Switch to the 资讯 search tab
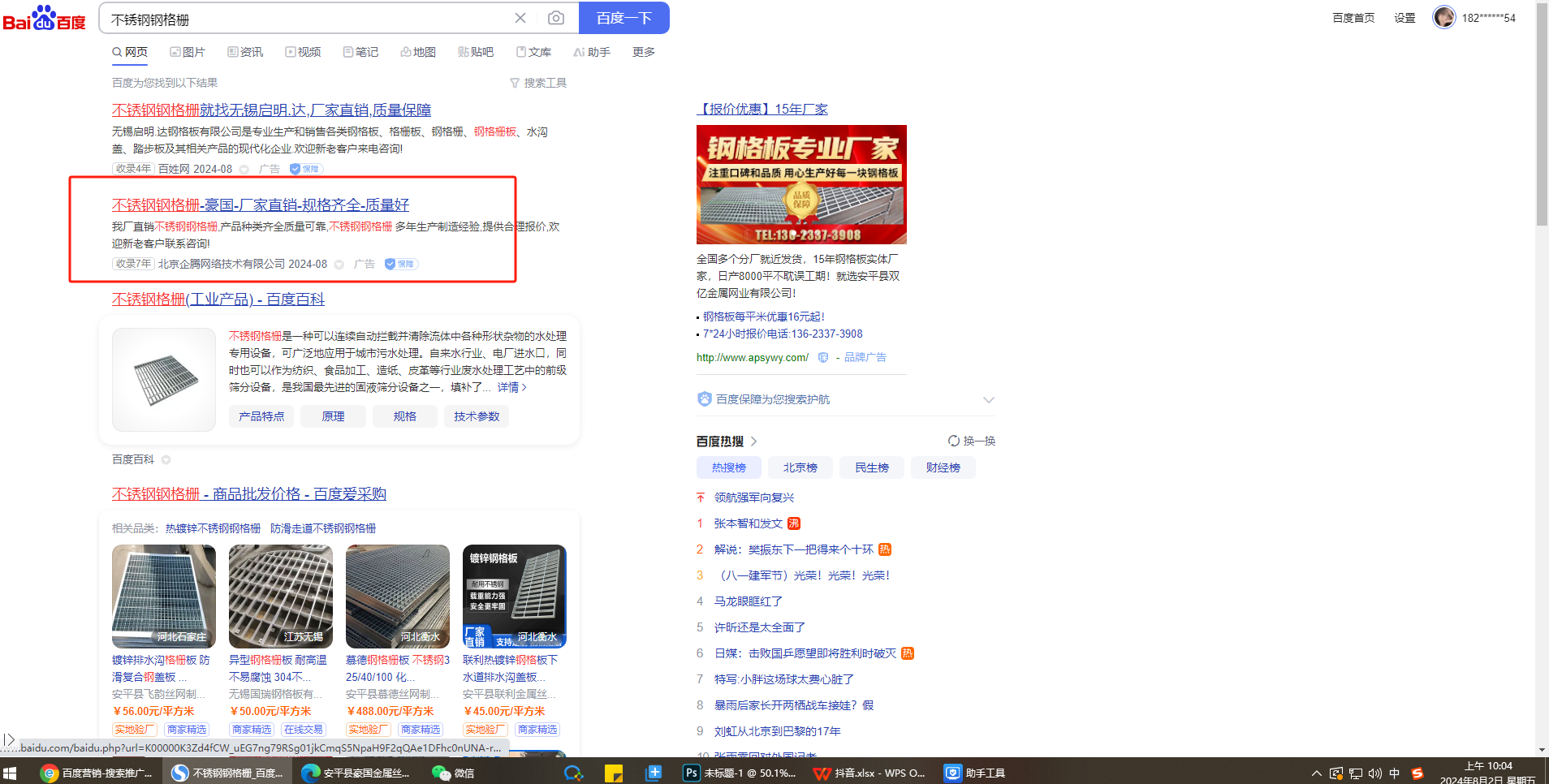This screenshot has height=784, width=1549. pos(245,52)
